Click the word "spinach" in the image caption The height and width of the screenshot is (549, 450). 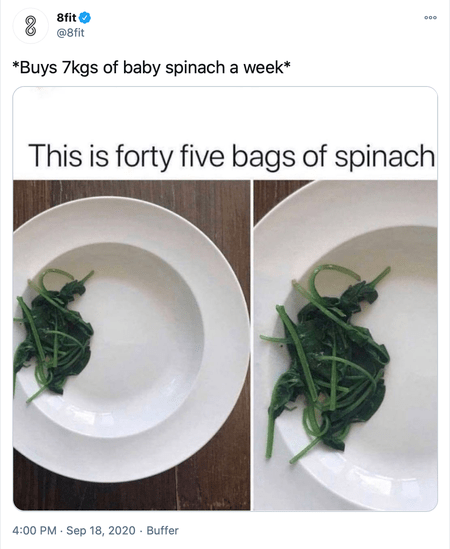[x=385, y=158]
